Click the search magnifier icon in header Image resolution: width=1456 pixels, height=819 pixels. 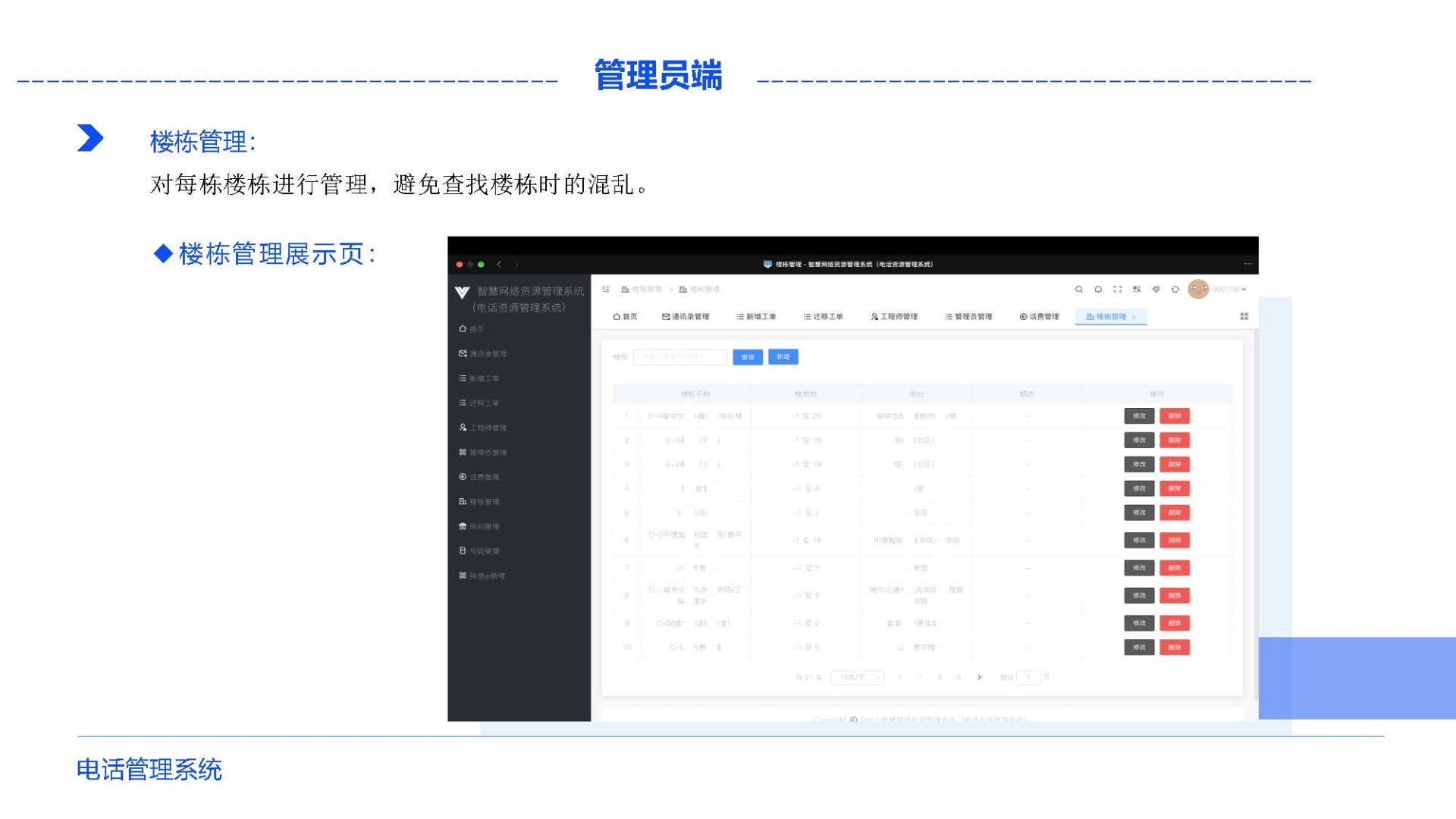coord(1078,289)
